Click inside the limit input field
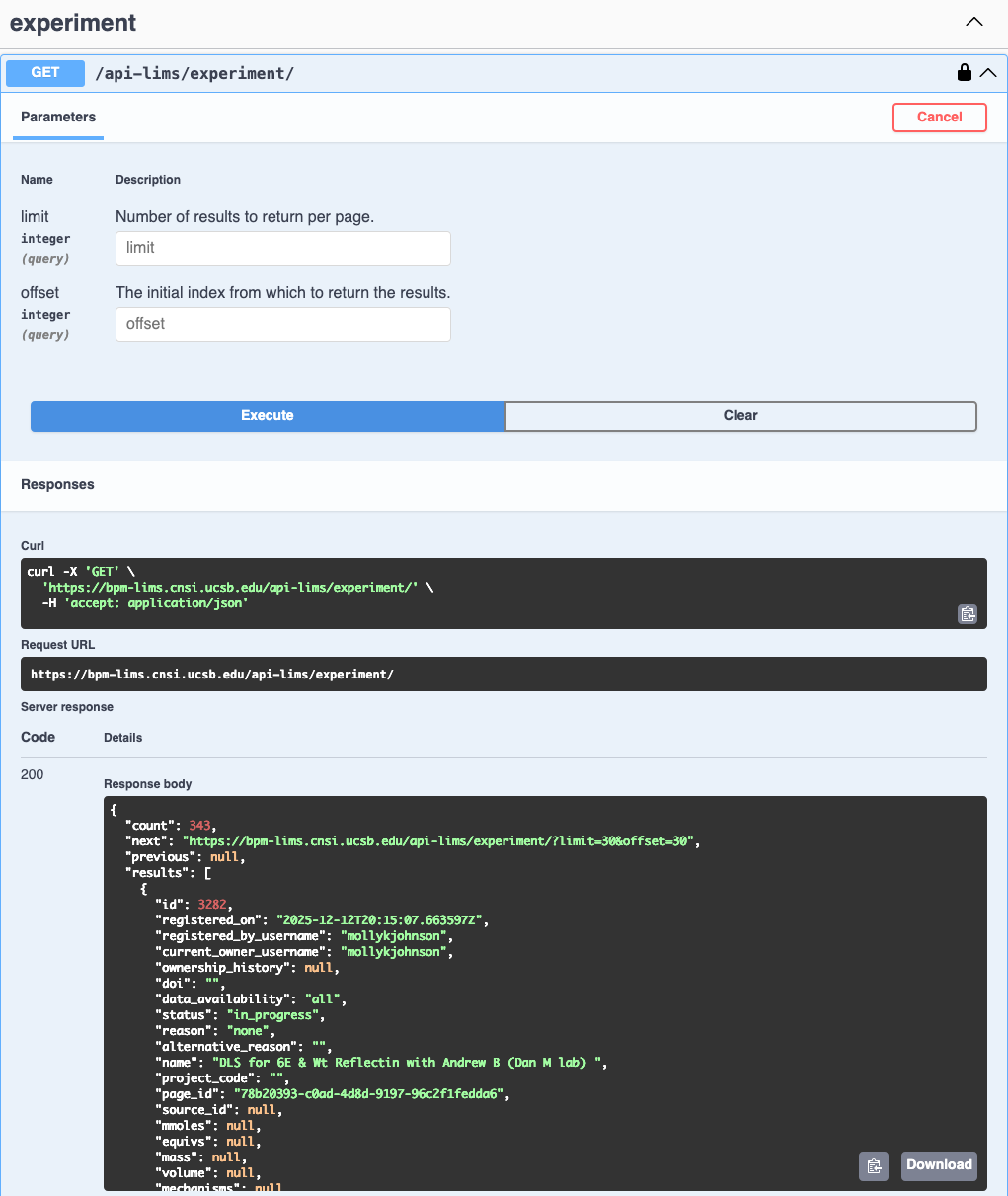 coord(282,248)
